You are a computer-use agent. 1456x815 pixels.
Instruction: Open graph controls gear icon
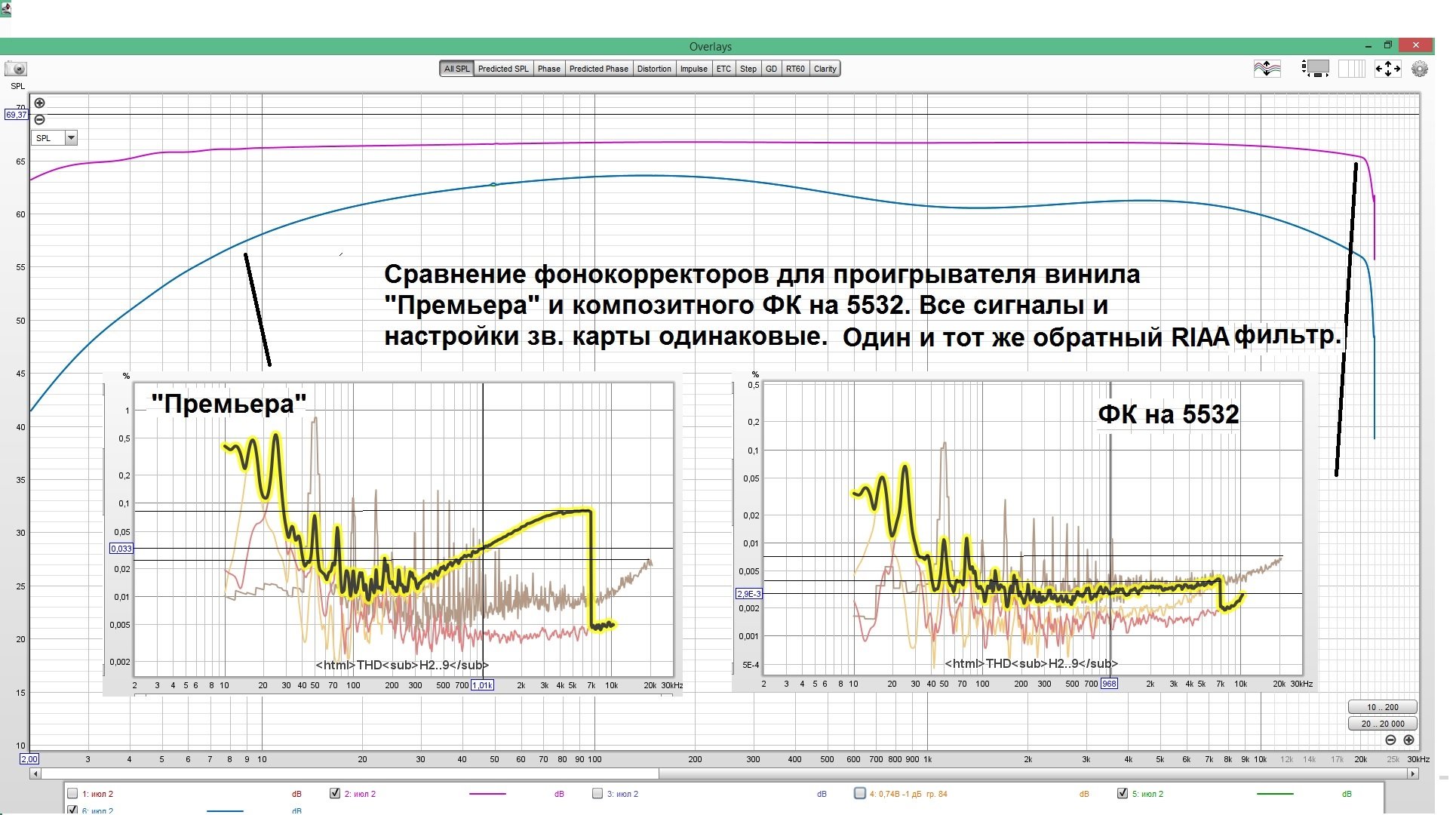(1419, 69)
